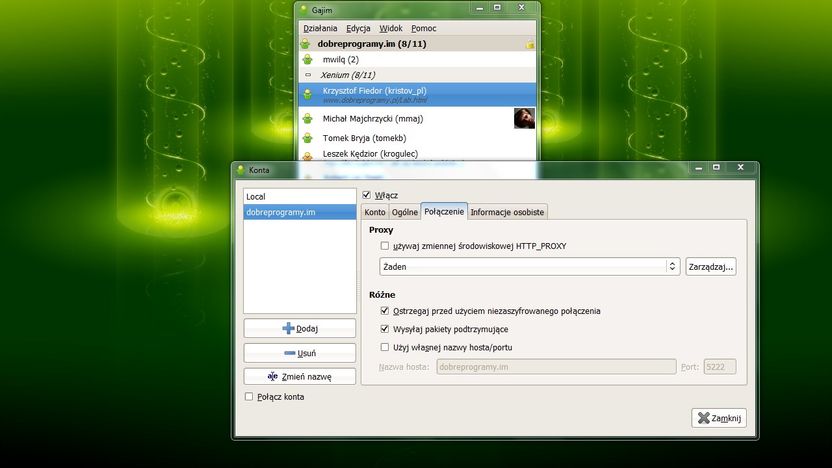Viewport: 832px width, 468px height.
Task: Click the Zarządzaj... button
Action: click(710, 266)
